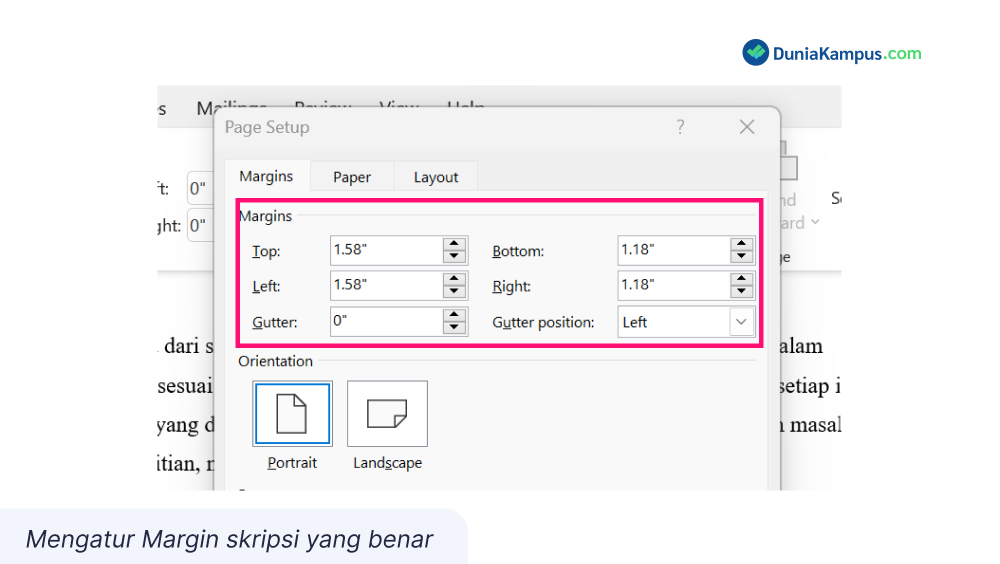
Task: Click the Left margin input field
Action: pos(386,285)
